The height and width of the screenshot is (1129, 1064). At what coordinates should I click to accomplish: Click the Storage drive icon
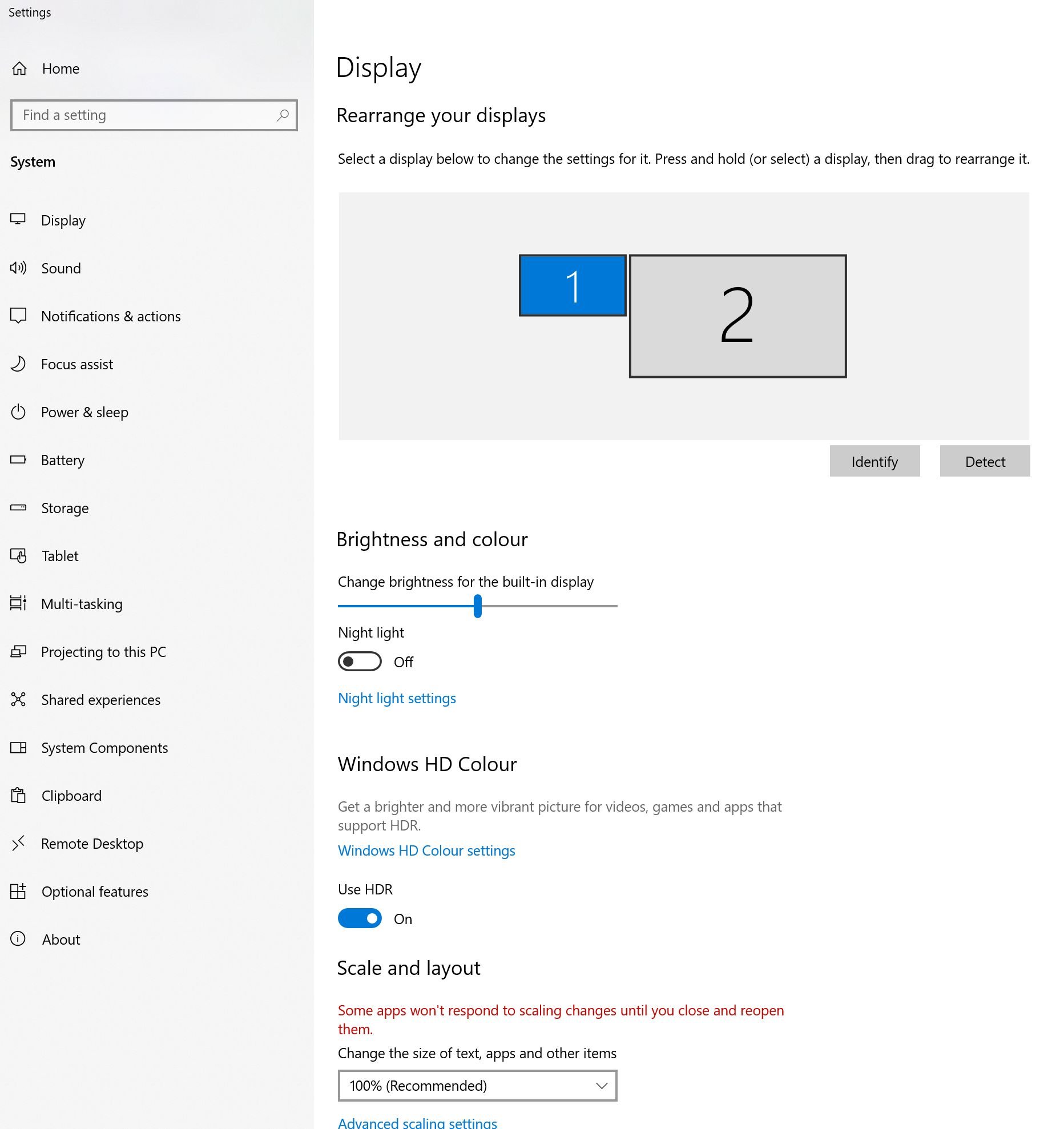pyautogui.click(x=18, y=507)
